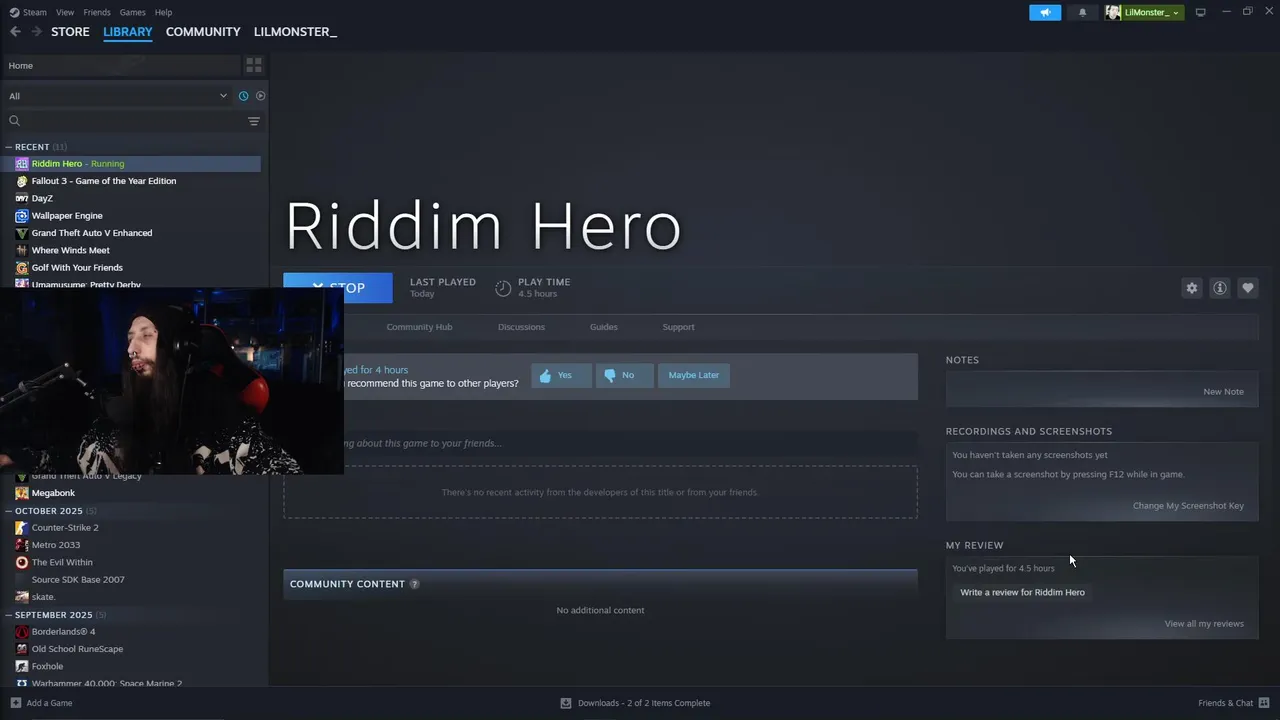Image resolution: width=1280 pixels, height=720 pixels.
Task: Click the Maybe Later button
Action: [694, 375]
